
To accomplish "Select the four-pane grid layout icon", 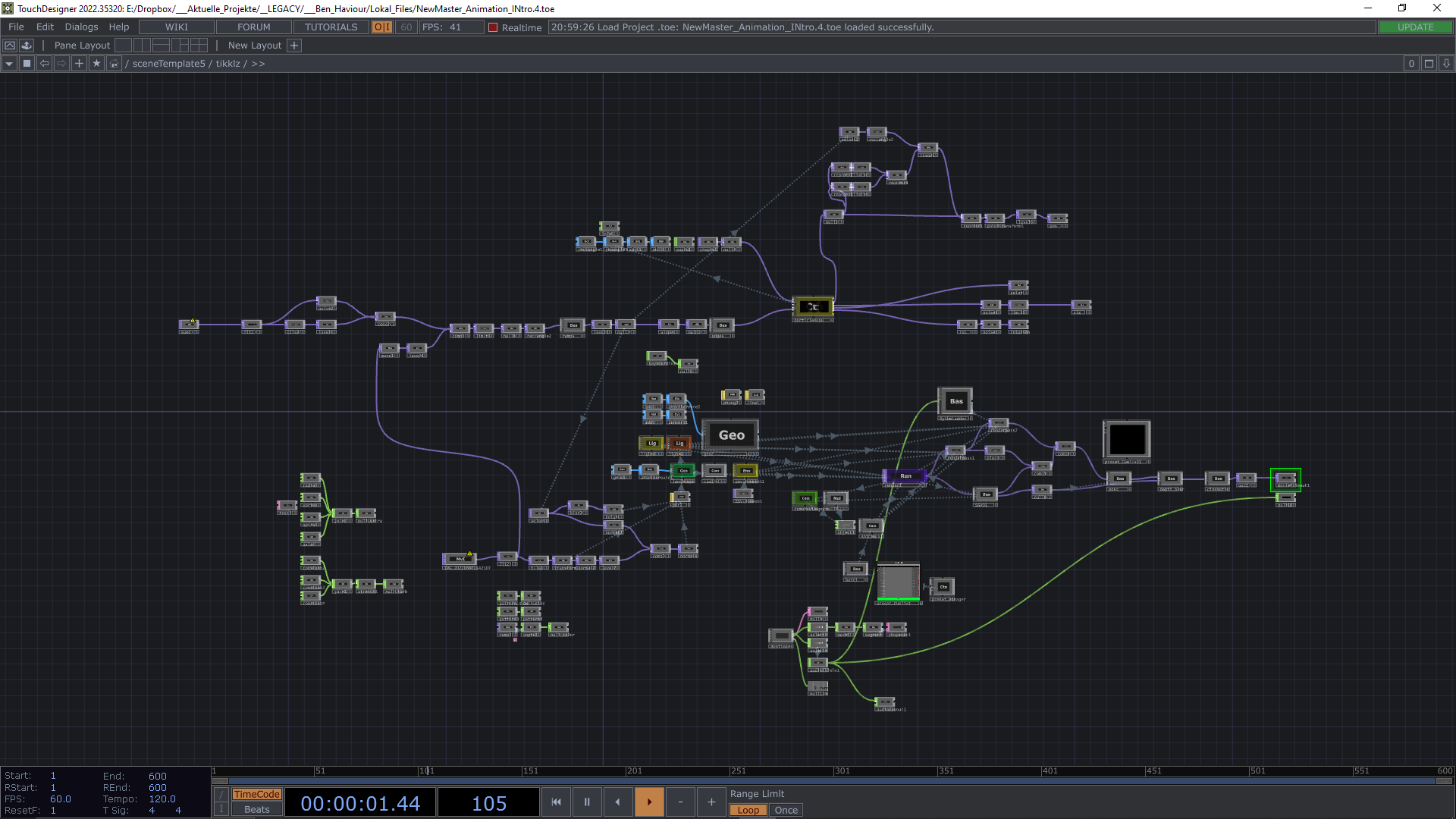I will (x=199, y=45).
